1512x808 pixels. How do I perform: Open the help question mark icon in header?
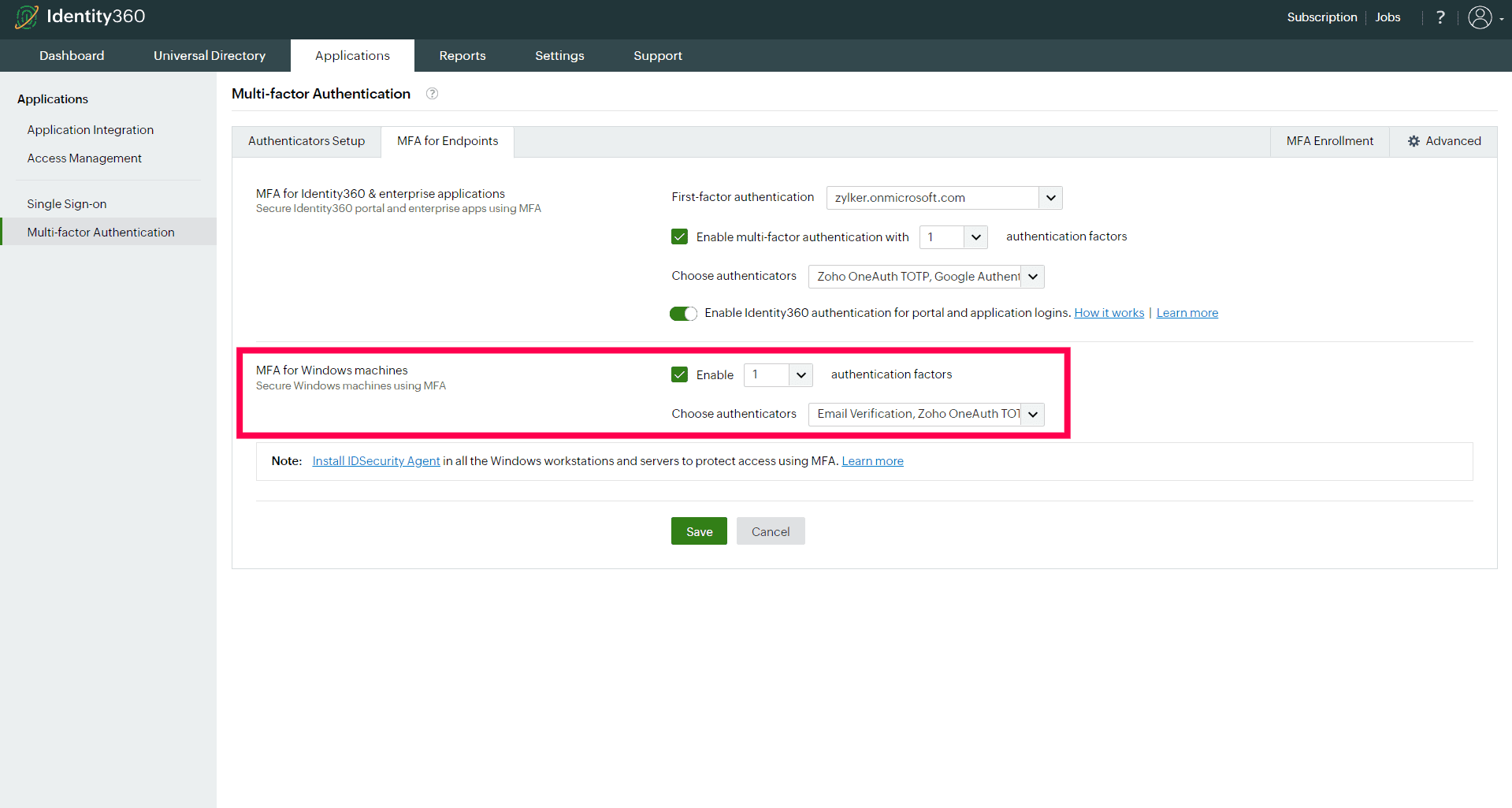tap(1440, 17)
